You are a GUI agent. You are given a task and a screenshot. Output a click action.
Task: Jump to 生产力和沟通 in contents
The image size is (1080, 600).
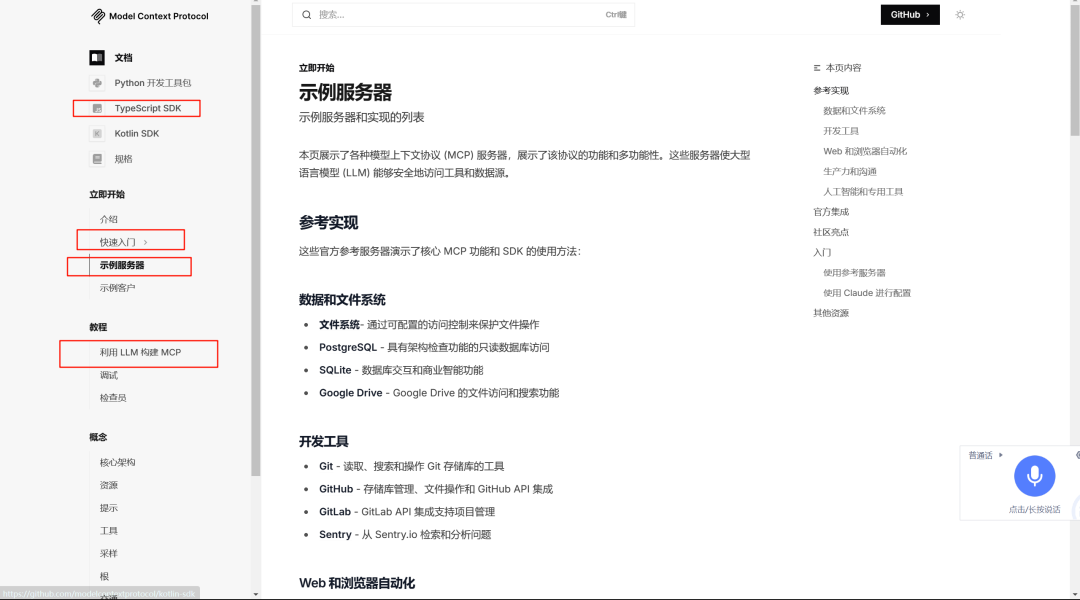(850, 172)
